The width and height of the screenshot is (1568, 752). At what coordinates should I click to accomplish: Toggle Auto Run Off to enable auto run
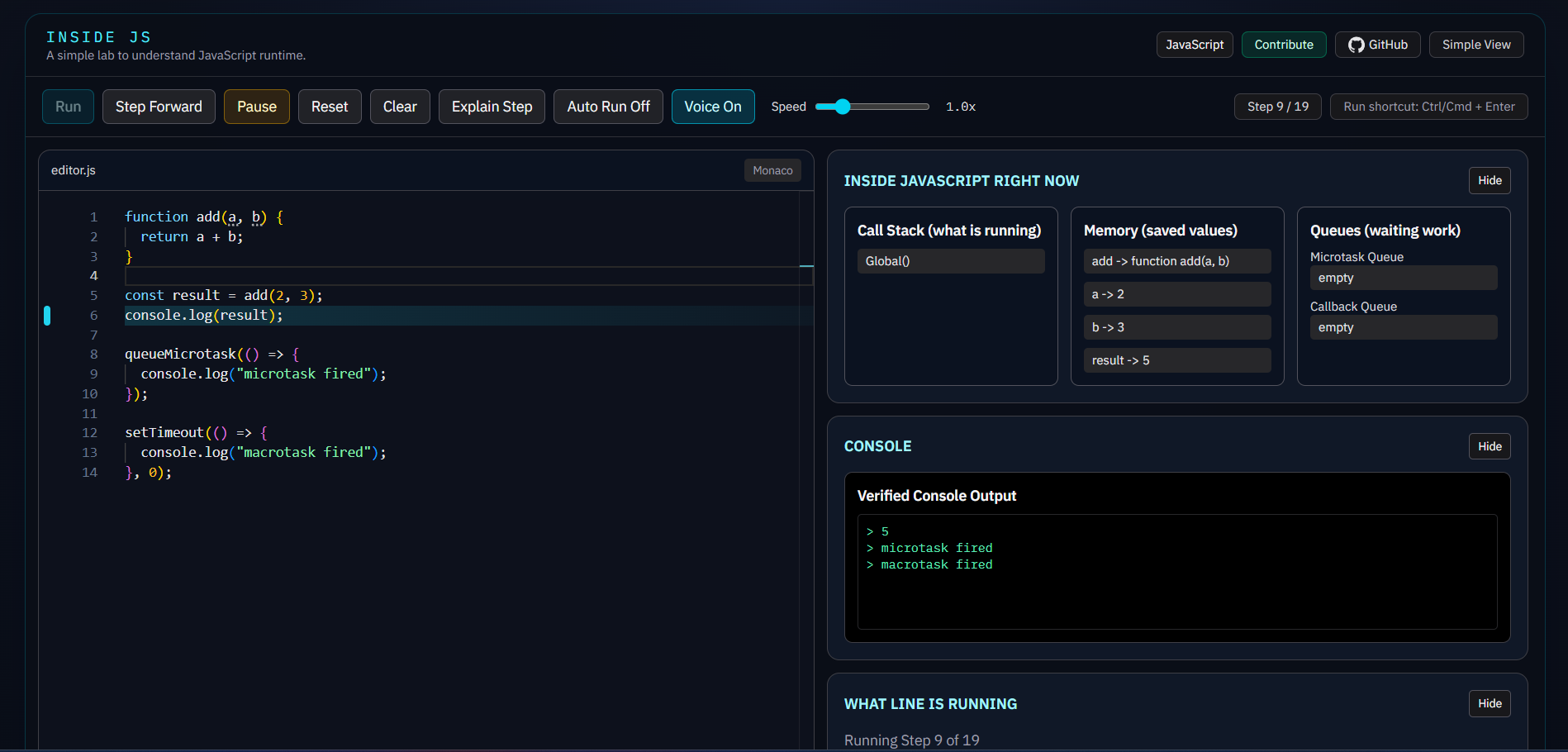[x=608, y=106]
